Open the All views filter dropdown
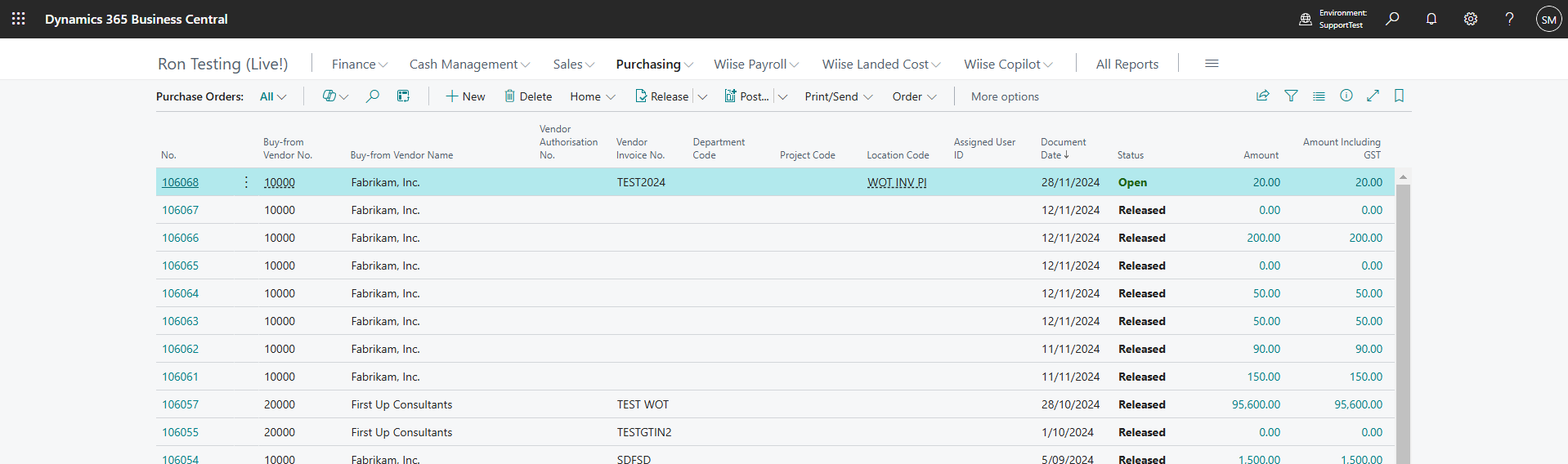 [x=273, y=96]
